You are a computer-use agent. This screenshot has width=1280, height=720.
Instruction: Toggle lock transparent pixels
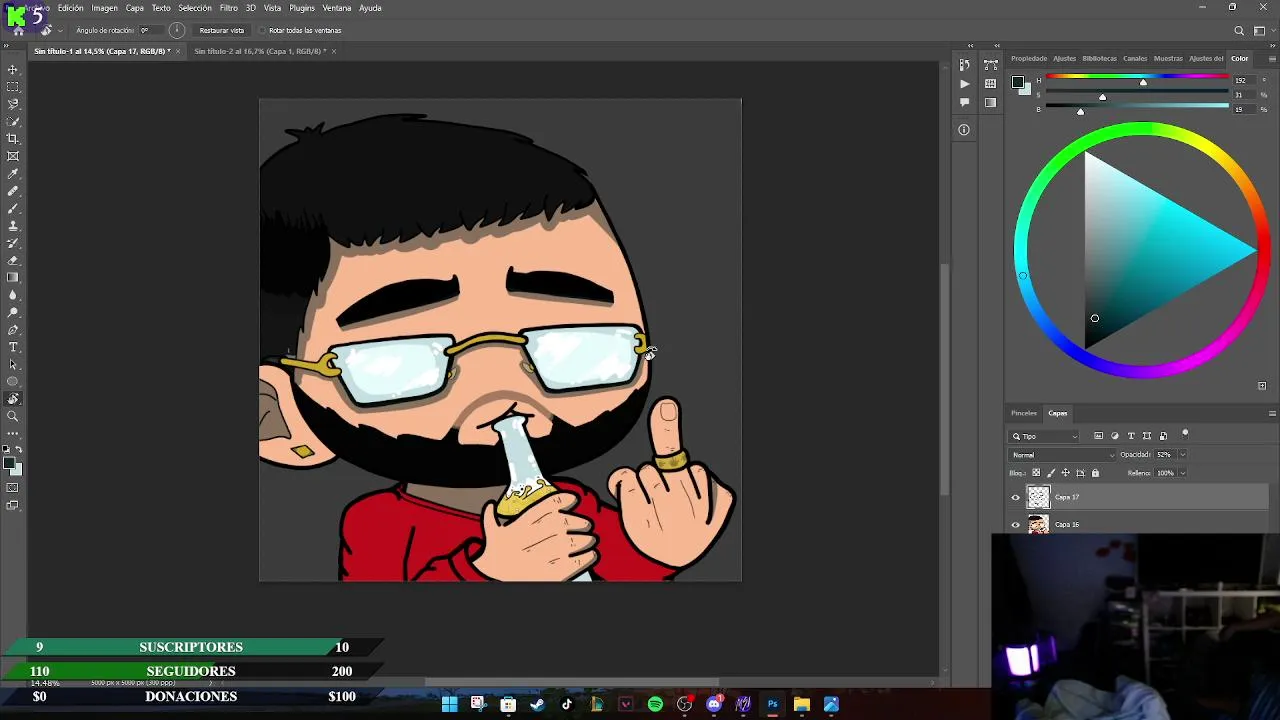[x=1036, y=473]
